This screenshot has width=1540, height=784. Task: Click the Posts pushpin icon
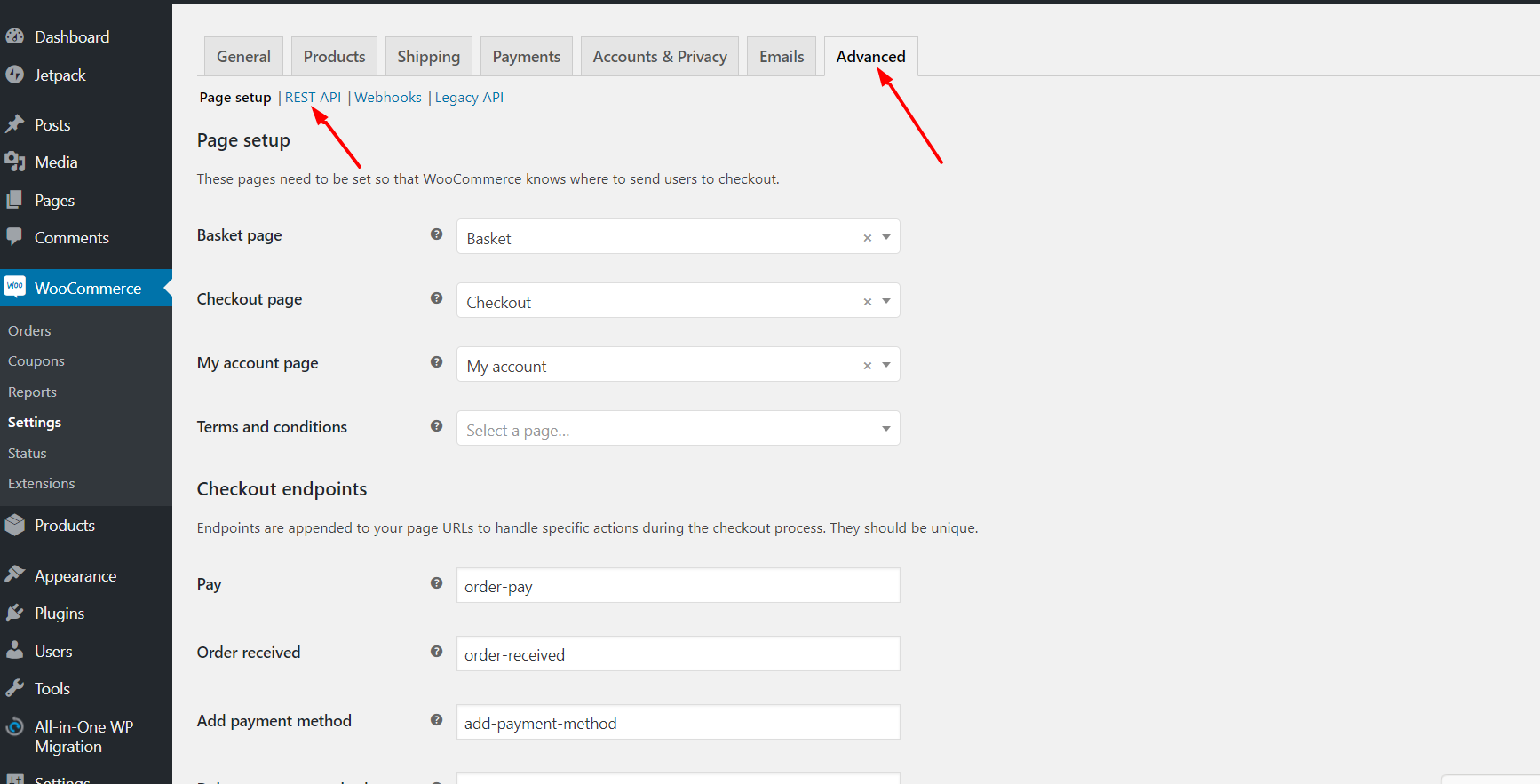pos(14,124)
